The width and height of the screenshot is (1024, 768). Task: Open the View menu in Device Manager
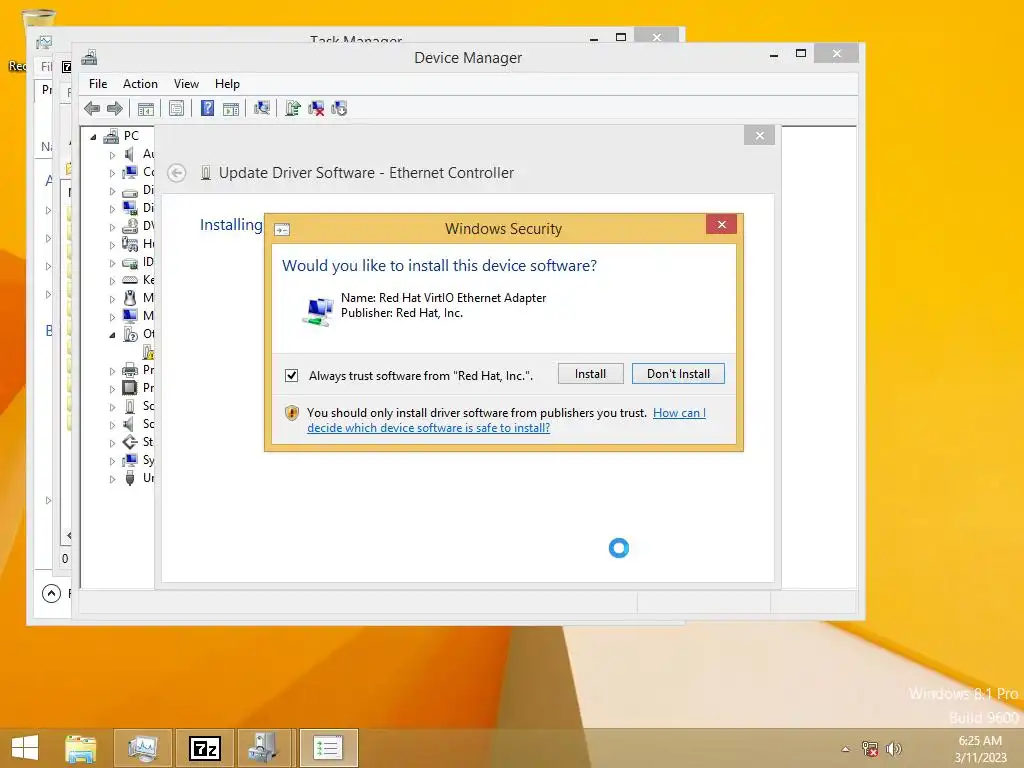coord(186,84)
